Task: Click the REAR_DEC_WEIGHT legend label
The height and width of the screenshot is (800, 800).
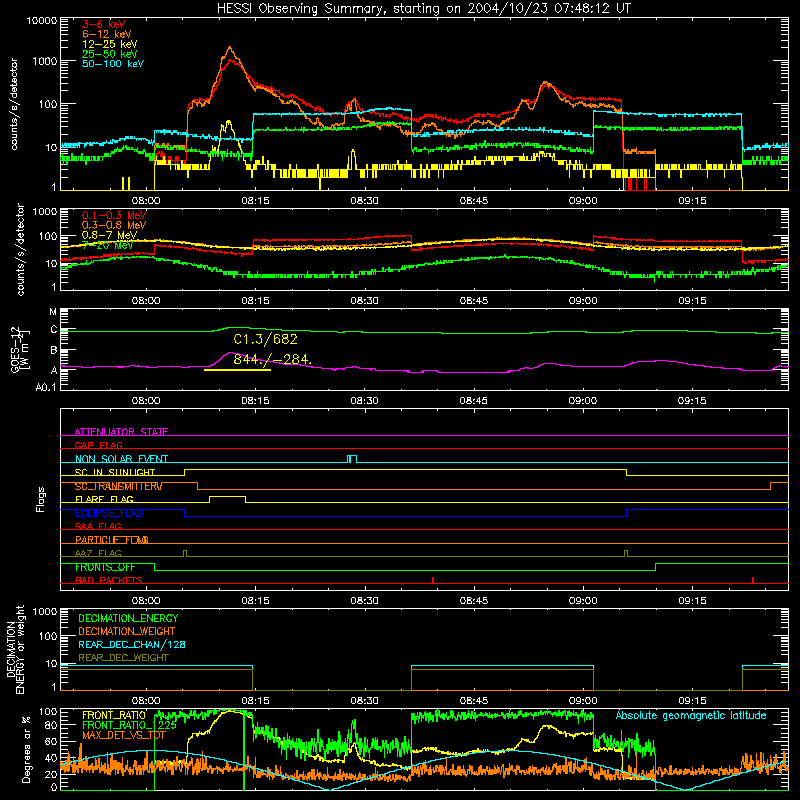Action: coord(123,658)
